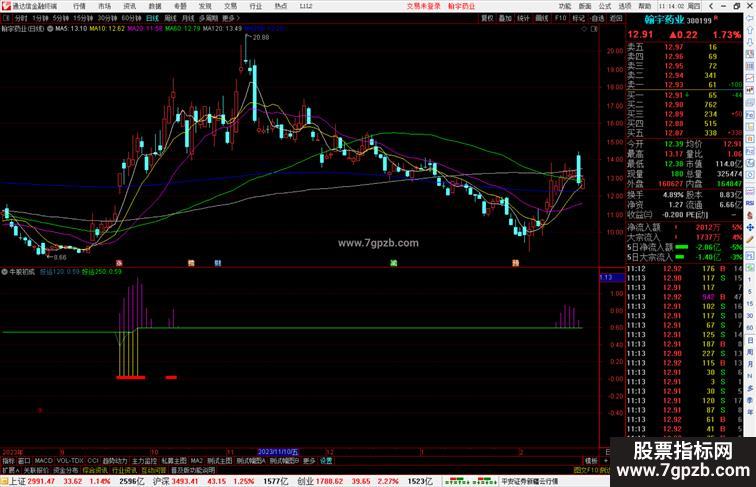Viewport: 756px width, 487px height.
Task: Select the VOL-TDX indicator tab
Action: [70, 461]
